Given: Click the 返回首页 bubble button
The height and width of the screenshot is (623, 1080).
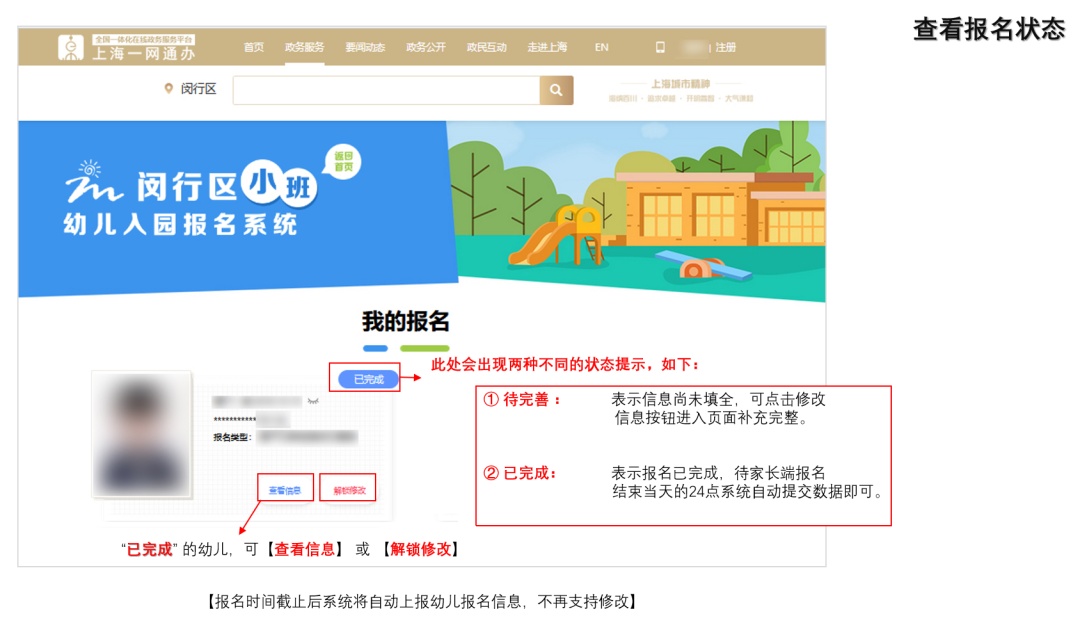Looking at the screenshot, I should point(343,162).
